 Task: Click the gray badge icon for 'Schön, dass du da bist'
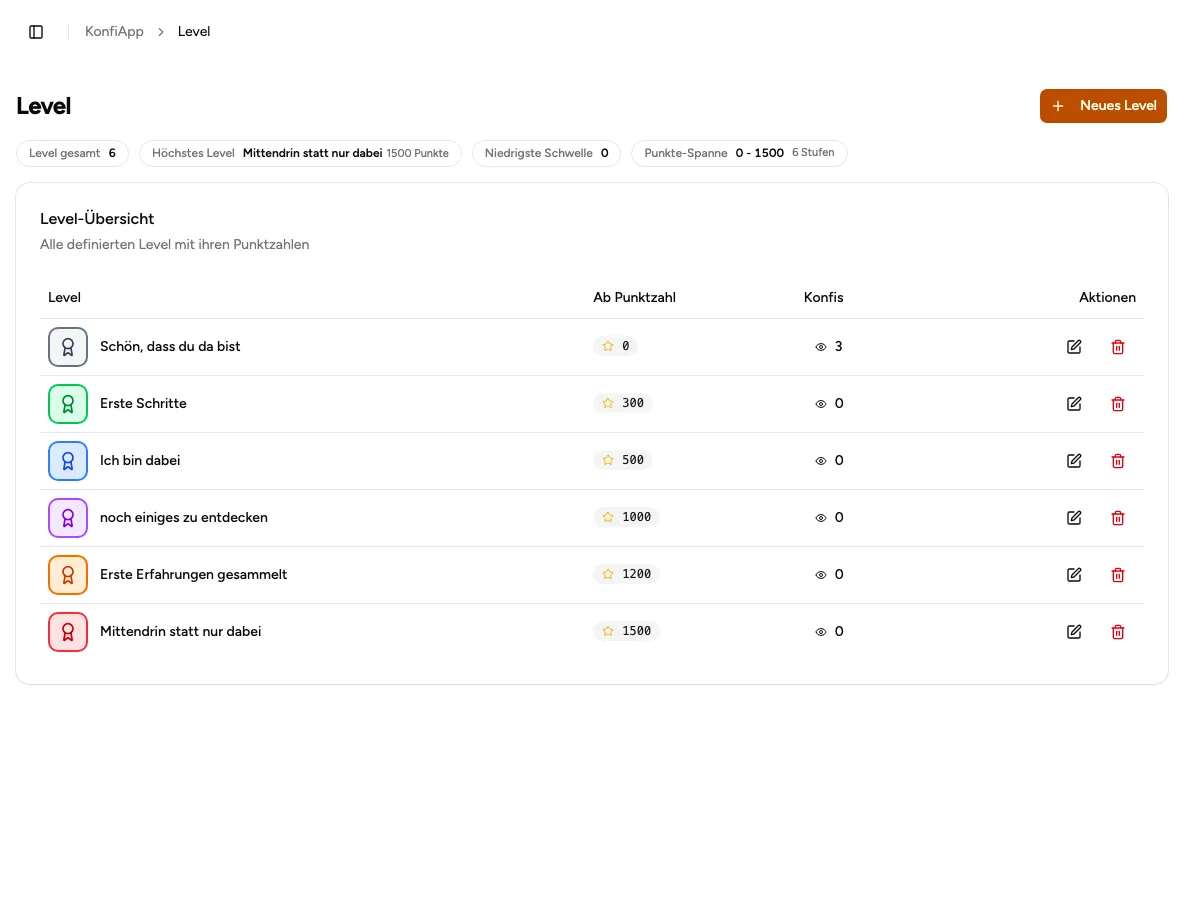(x=68, y=347)
